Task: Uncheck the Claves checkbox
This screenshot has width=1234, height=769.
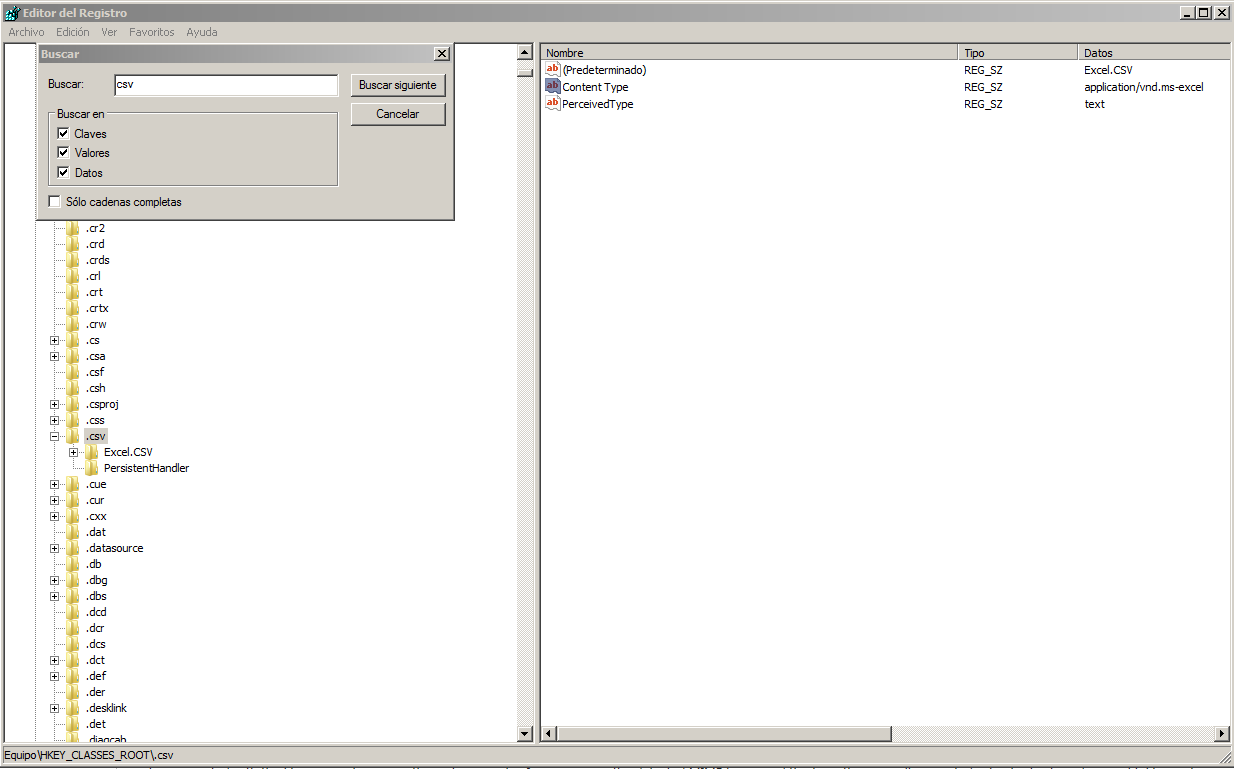Action: (x=63, y=134)
